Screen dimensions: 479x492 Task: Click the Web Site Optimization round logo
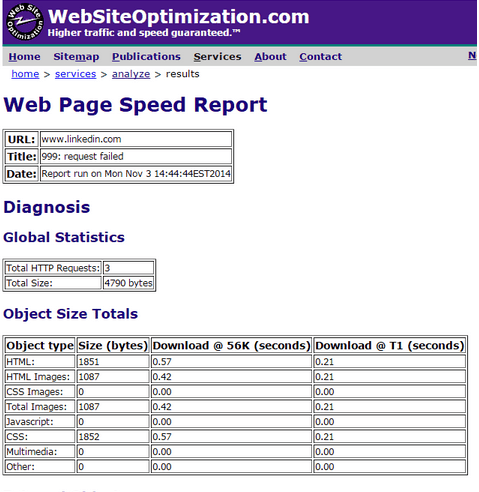pyautogui.click(x=25, y=22)
